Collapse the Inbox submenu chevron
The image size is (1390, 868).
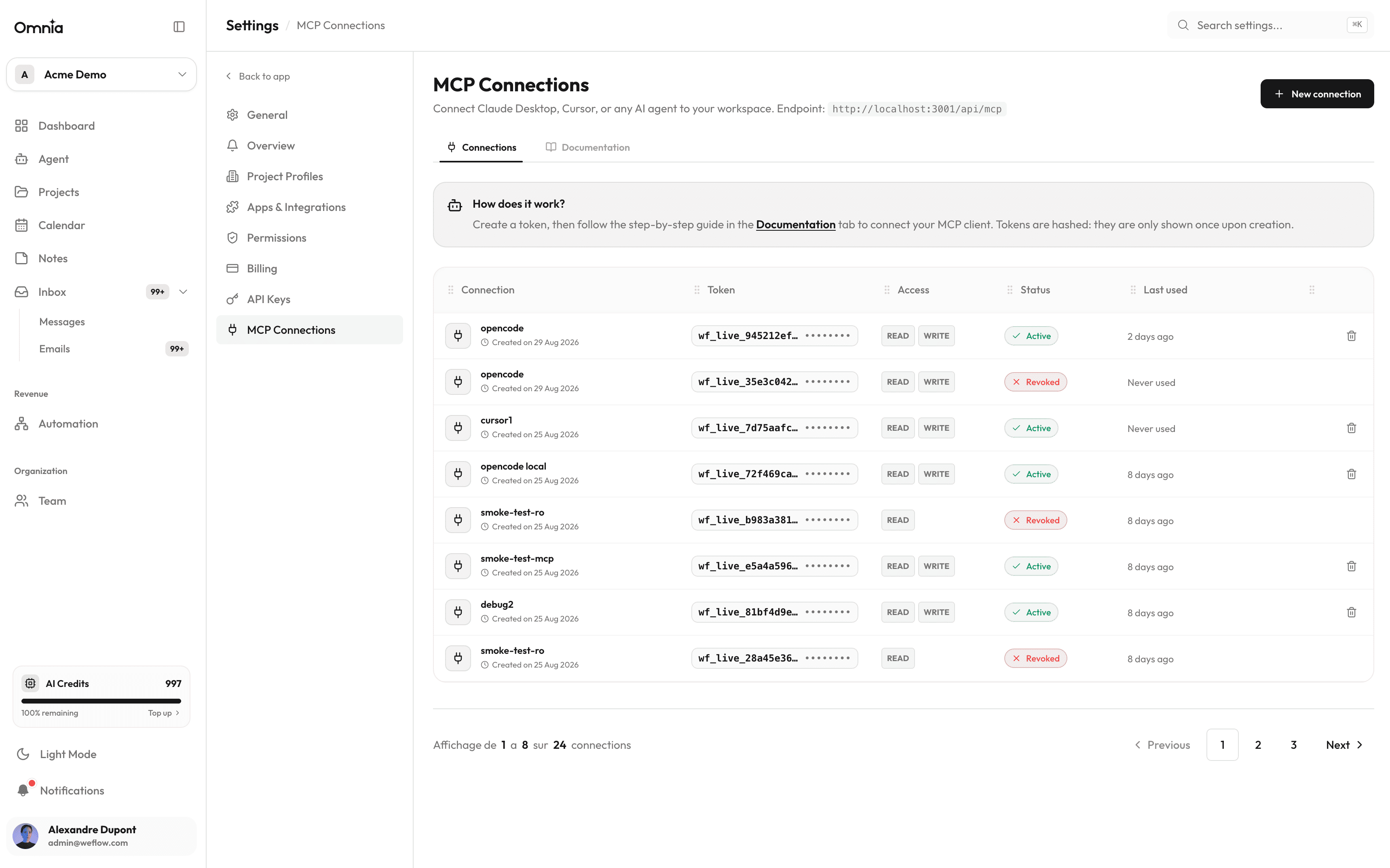pos(183,292)
